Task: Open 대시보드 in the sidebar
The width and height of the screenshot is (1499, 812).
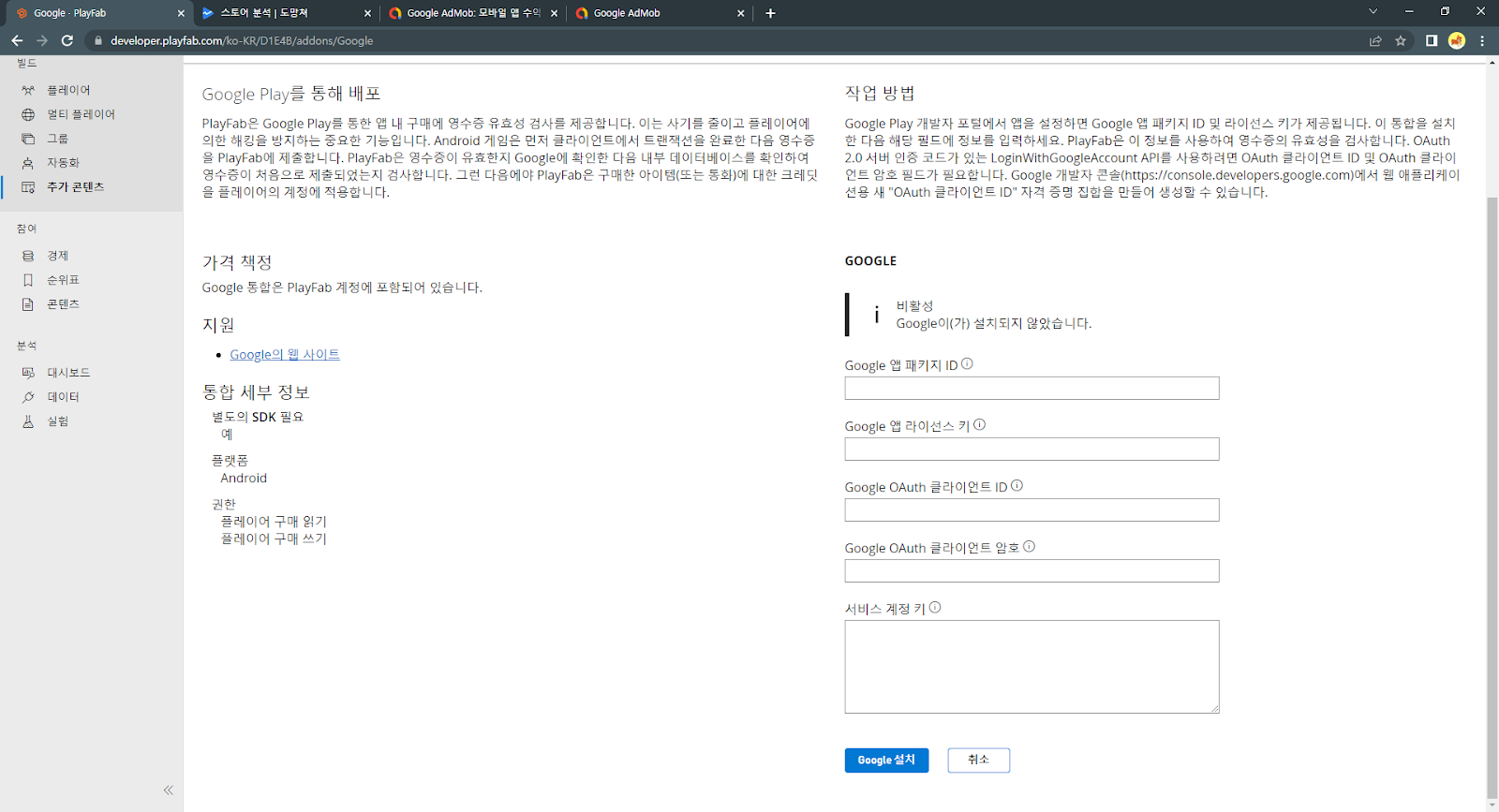Action: point(68,373)
